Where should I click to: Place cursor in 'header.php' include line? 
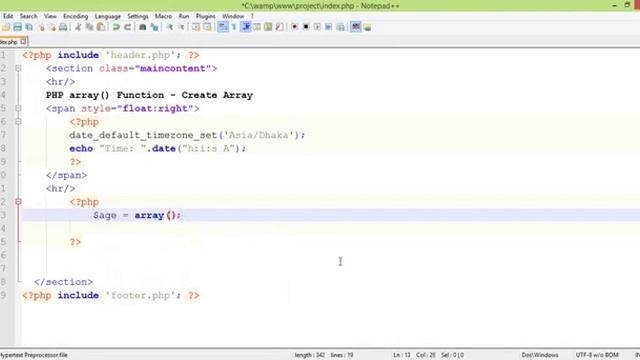tap(111, 55)
